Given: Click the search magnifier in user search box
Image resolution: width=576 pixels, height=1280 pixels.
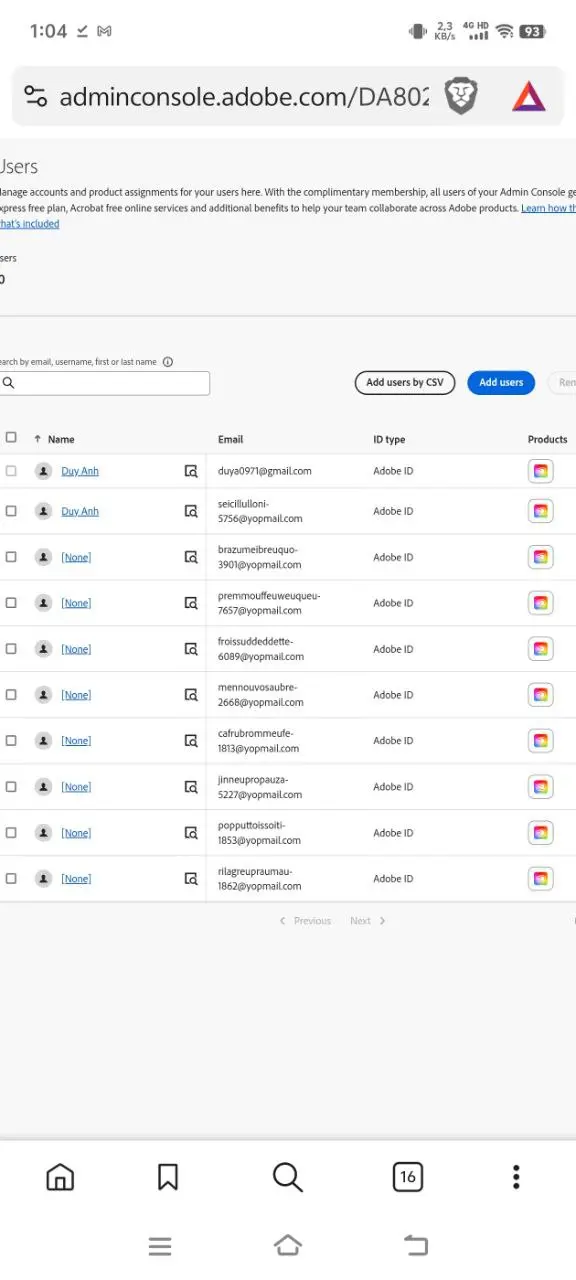Looking at the screenshot, I should point(8,383).
